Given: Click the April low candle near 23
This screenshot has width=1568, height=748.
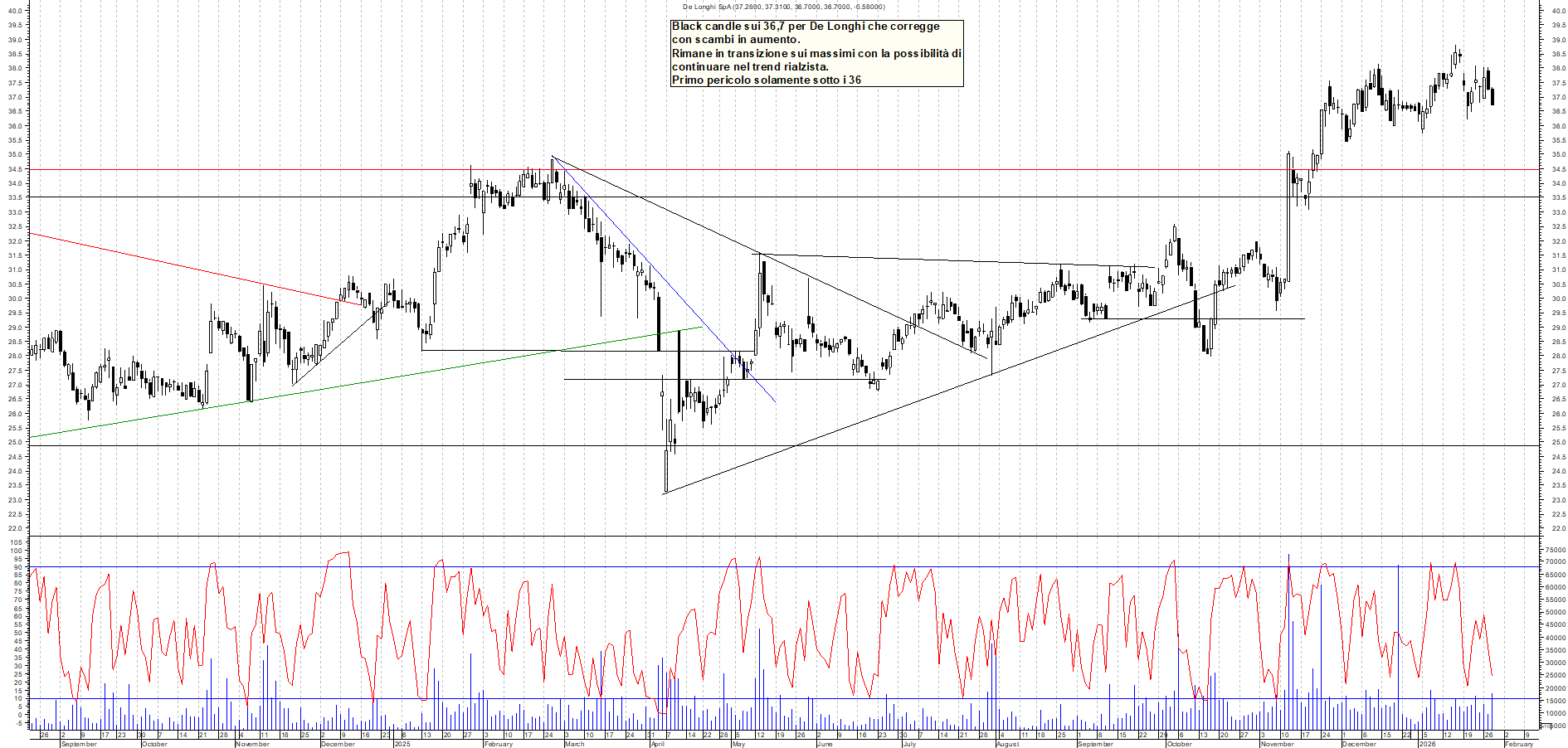Looking at the screenshot, I should tap(666, 471).
